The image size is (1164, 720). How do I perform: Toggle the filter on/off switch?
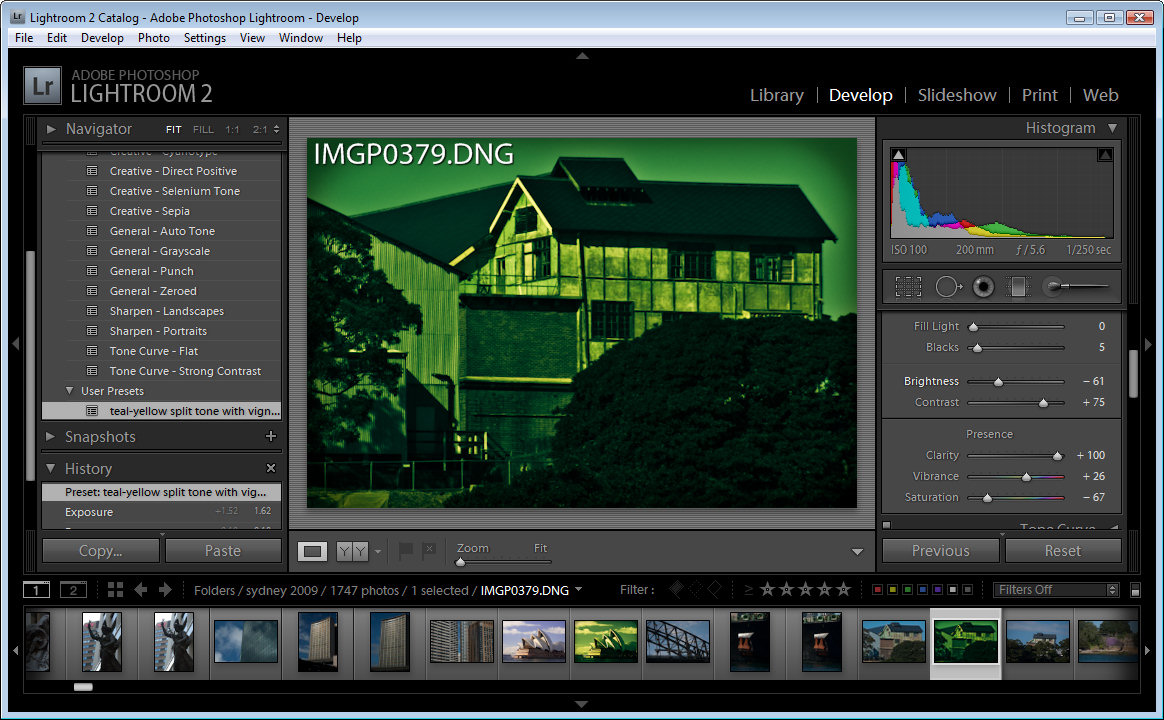tap(1135, 590)
